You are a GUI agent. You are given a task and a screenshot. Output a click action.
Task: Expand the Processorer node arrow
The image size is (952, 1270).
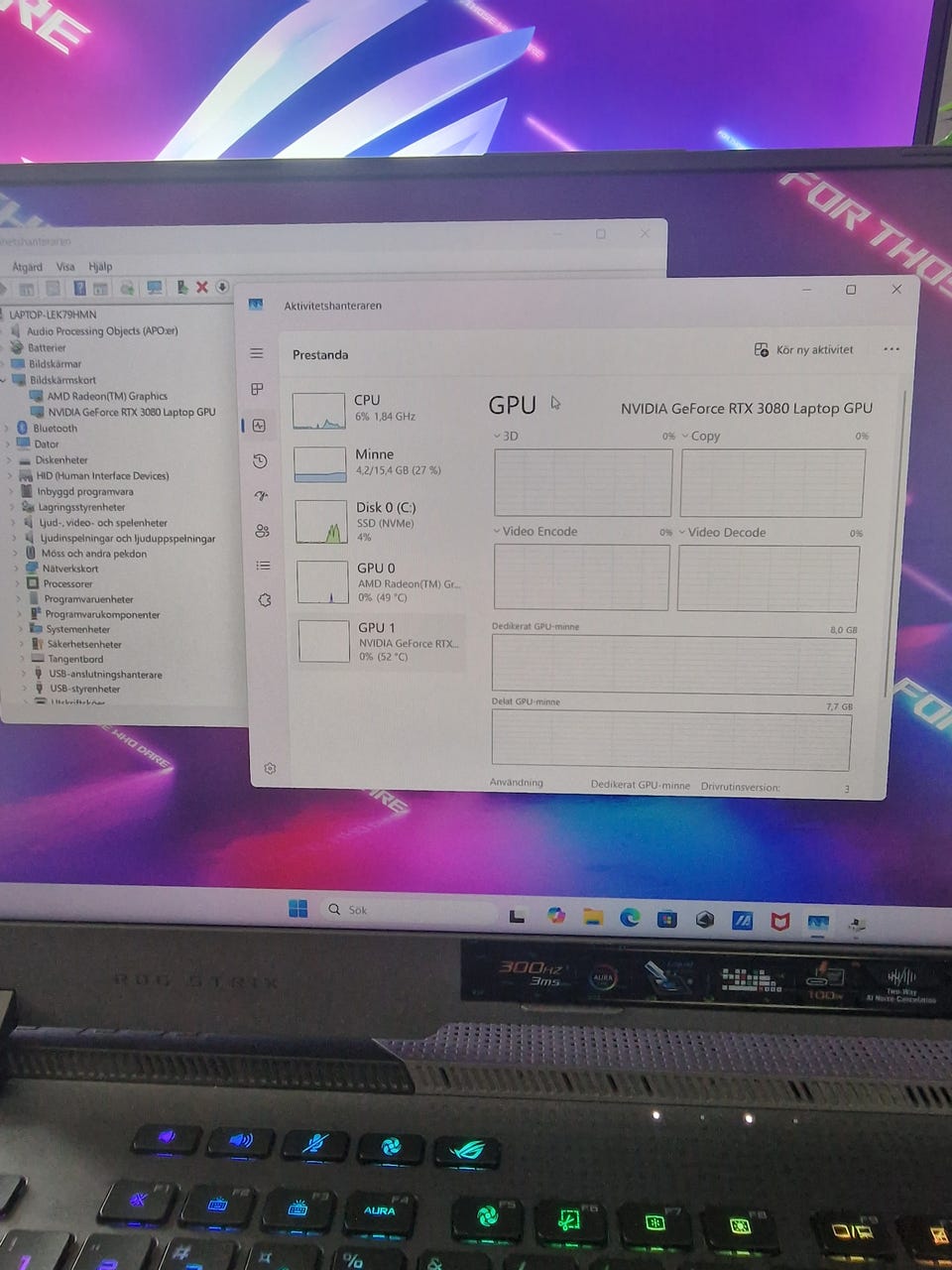pos(17,583)
